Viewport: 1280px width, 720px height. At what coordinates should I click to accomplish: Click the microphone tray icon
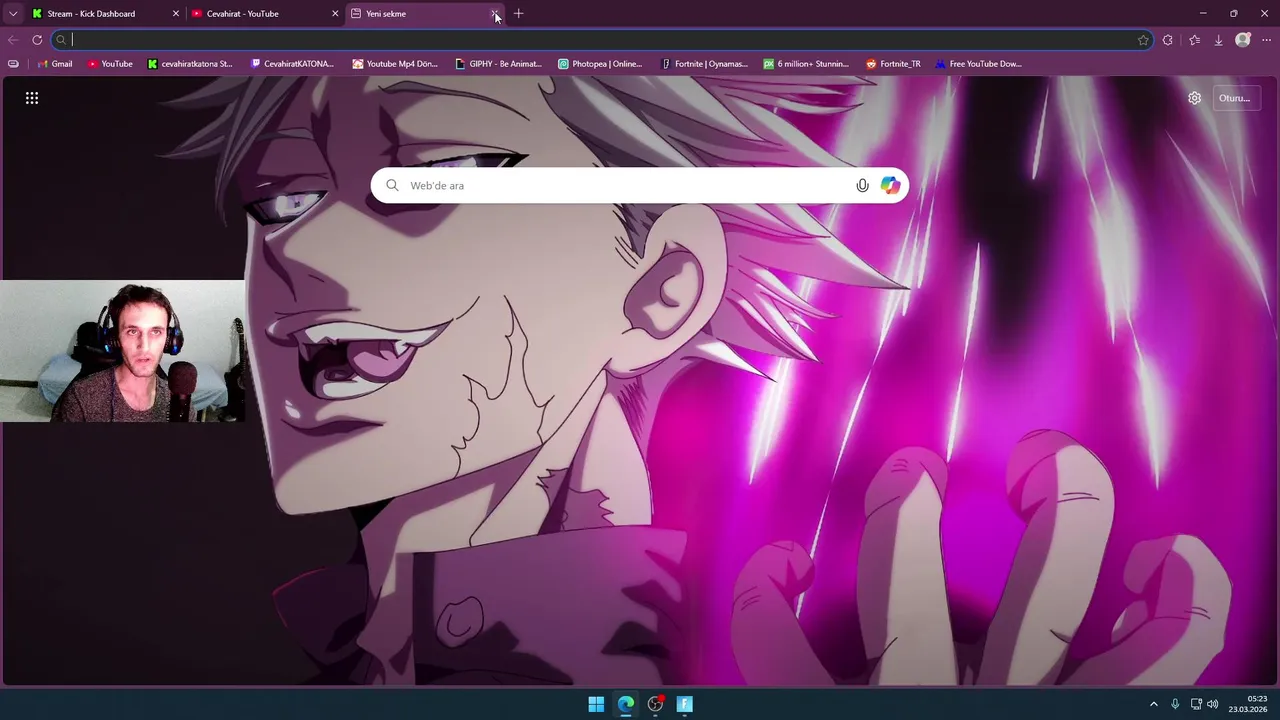(x=1175, y=704)
